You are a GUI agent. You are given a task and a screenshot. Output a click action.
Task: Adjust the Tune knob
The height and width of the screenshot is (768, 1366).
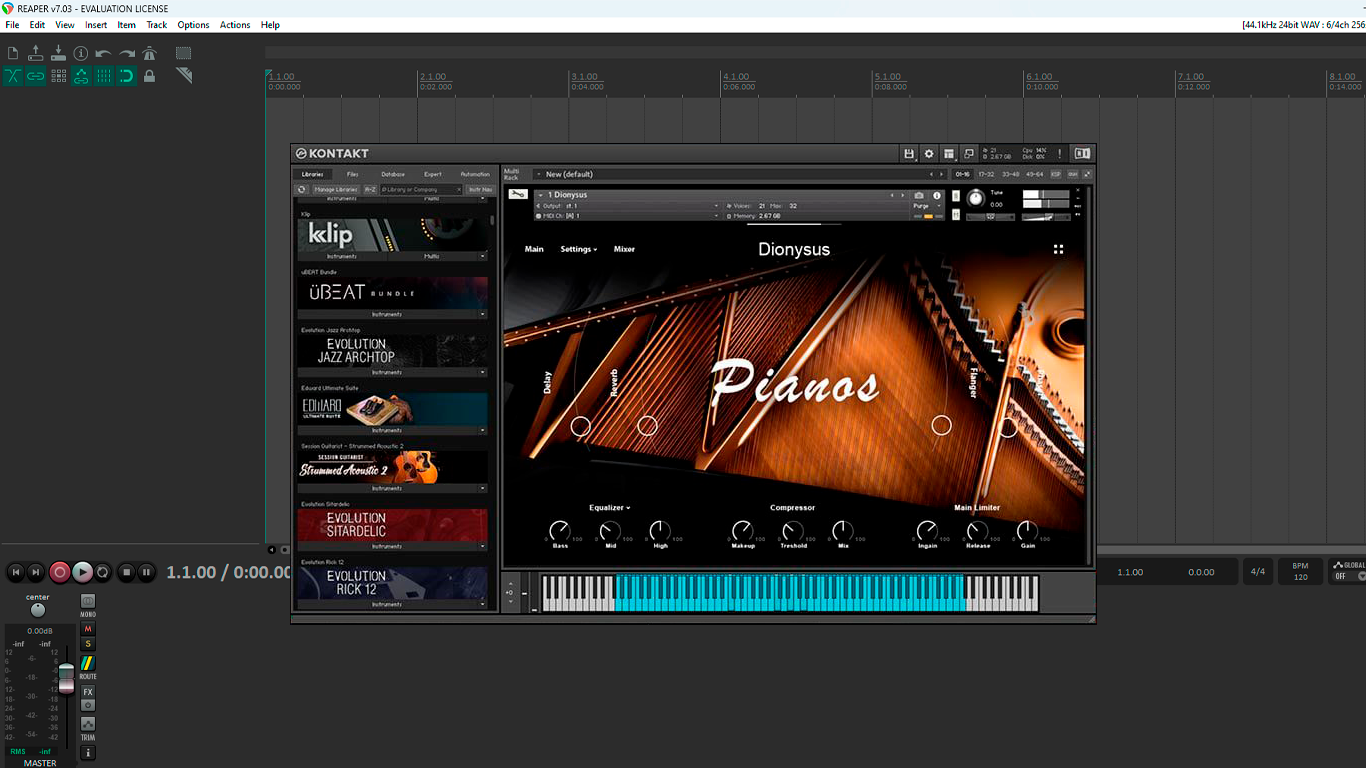[975, 198]
